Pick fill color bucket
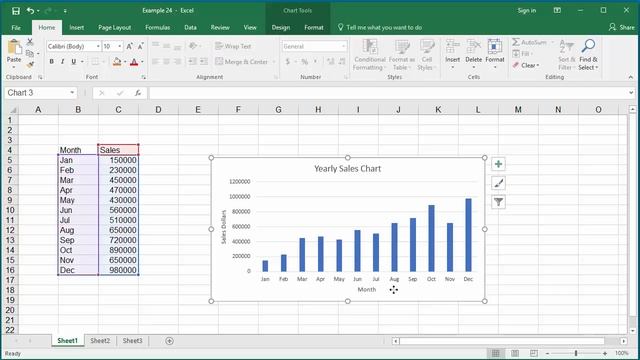 pos(117,62)
